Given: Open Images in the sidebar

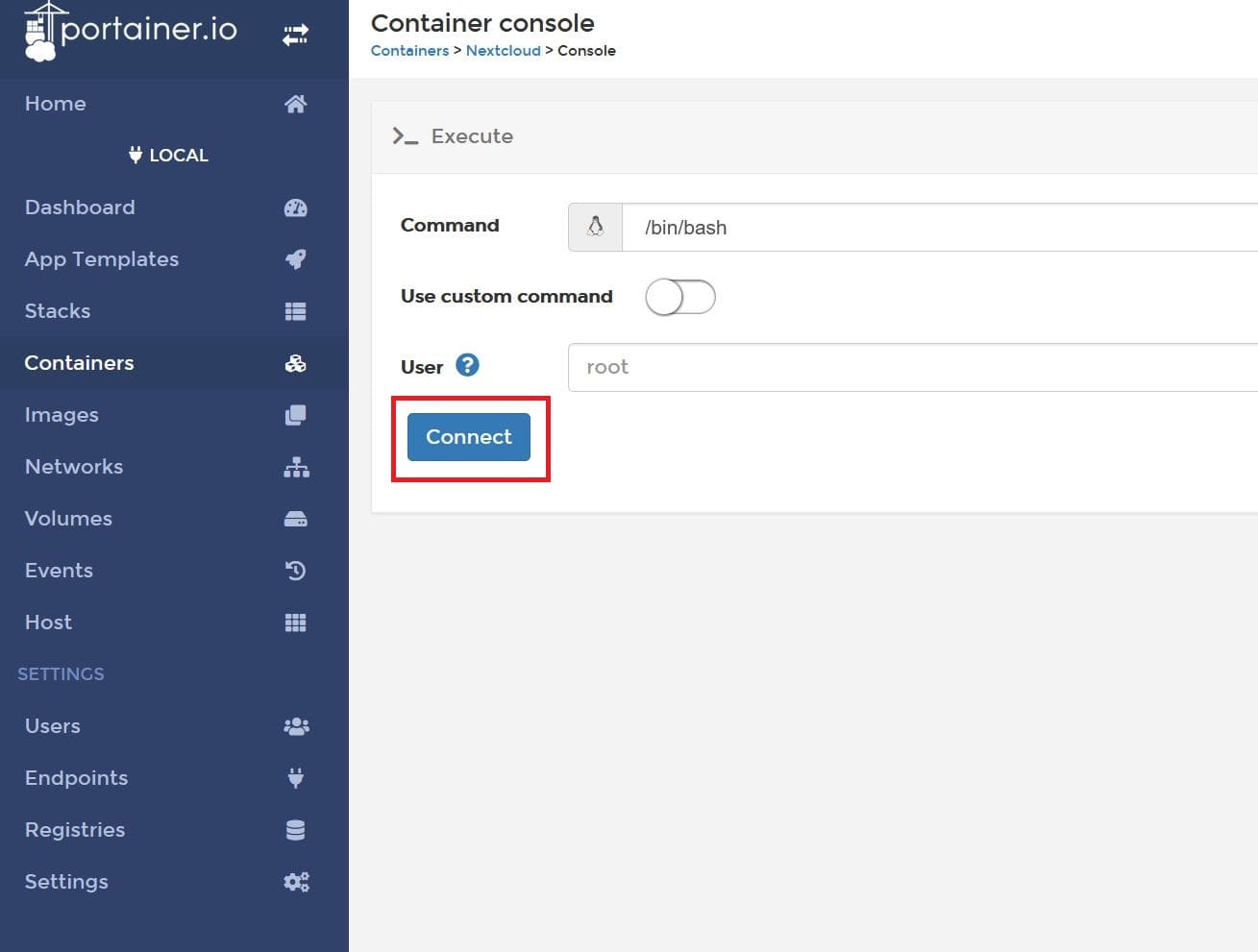Looking at the screenshot, I should pyautogui.click(x=62, y=415).
